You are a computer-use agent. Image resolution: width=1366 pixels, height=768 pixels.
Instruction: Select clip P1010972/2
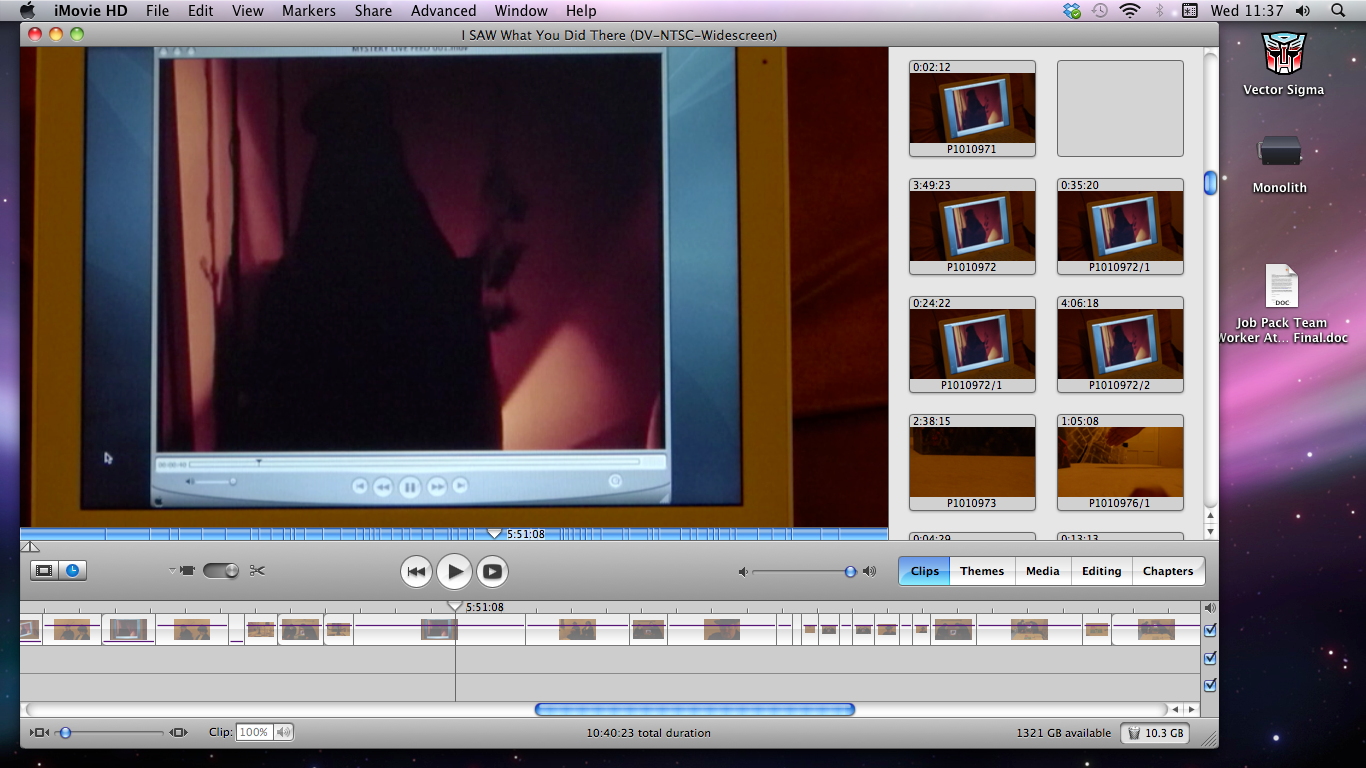tap(1120, 344)
